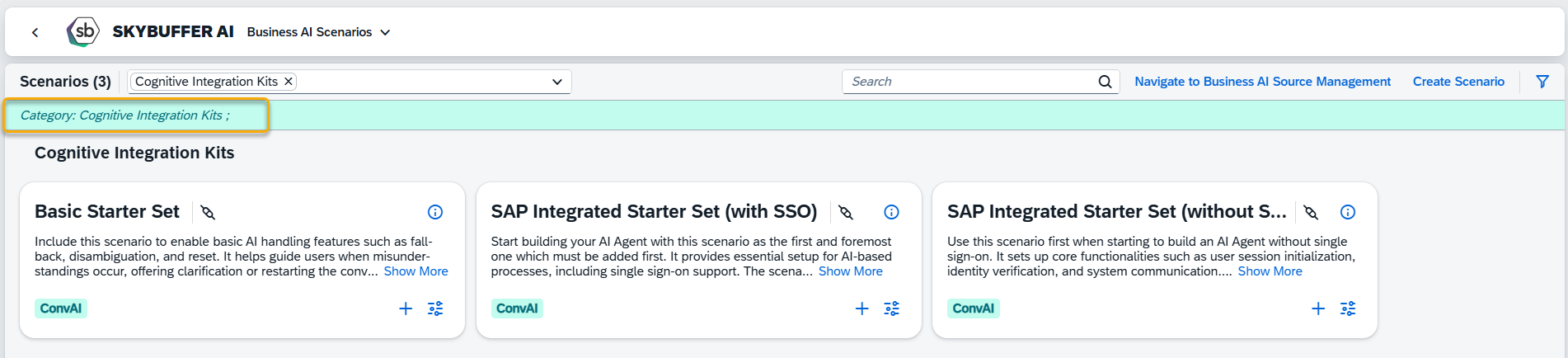Click the back arrow in header
Screen dimensions: 1568x358
tap(35, 32)
